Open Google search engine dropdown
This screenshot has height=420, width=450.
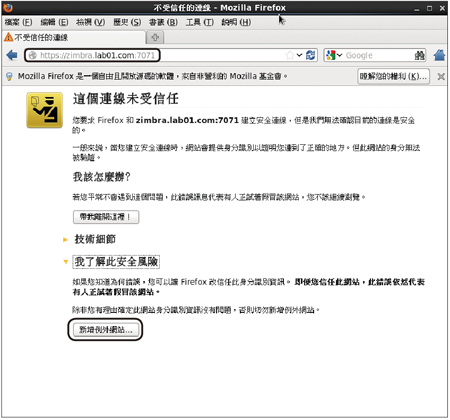tap(334, 55)
